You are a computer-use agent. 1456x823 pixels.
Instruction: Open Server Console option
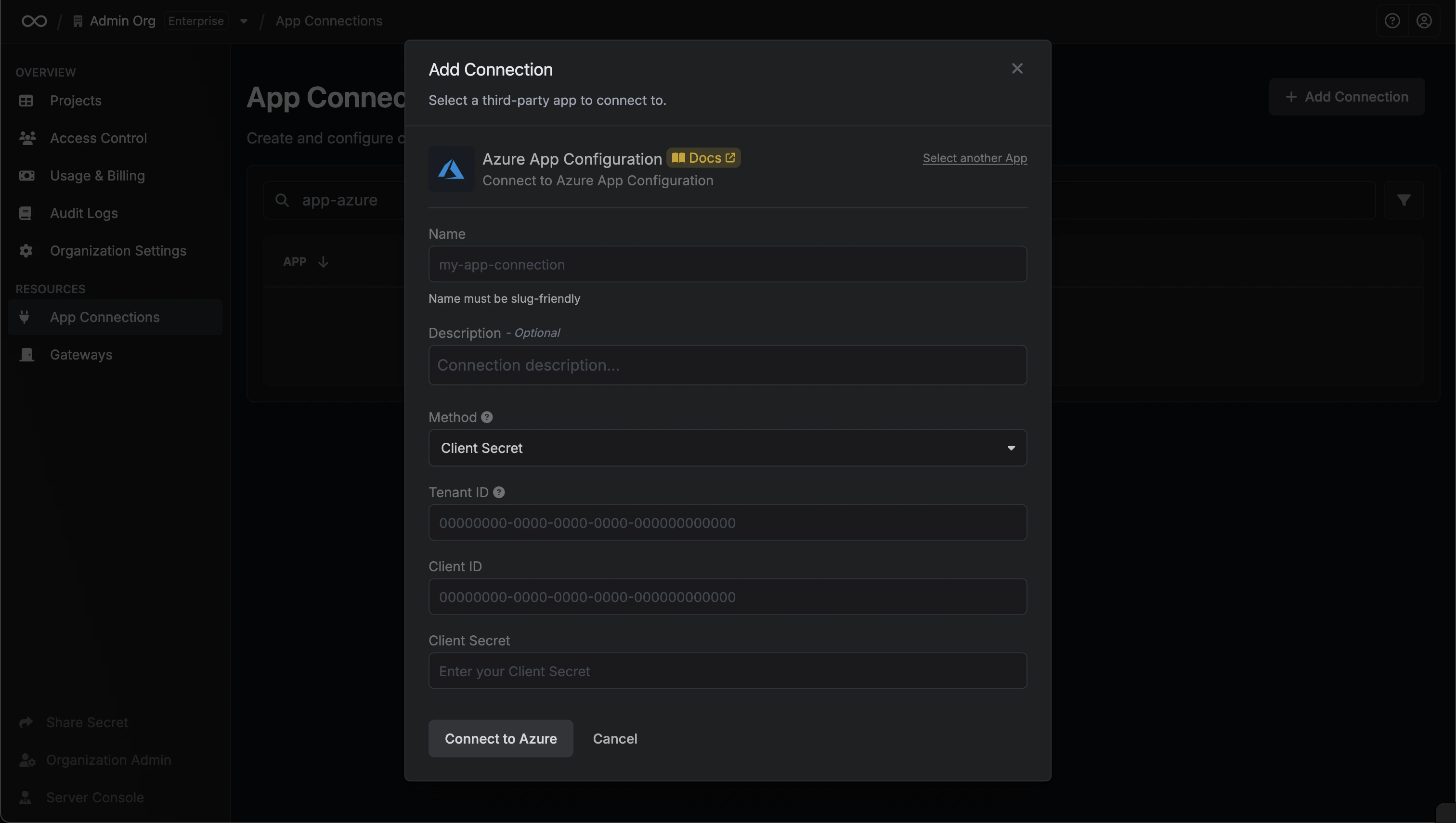81,797
